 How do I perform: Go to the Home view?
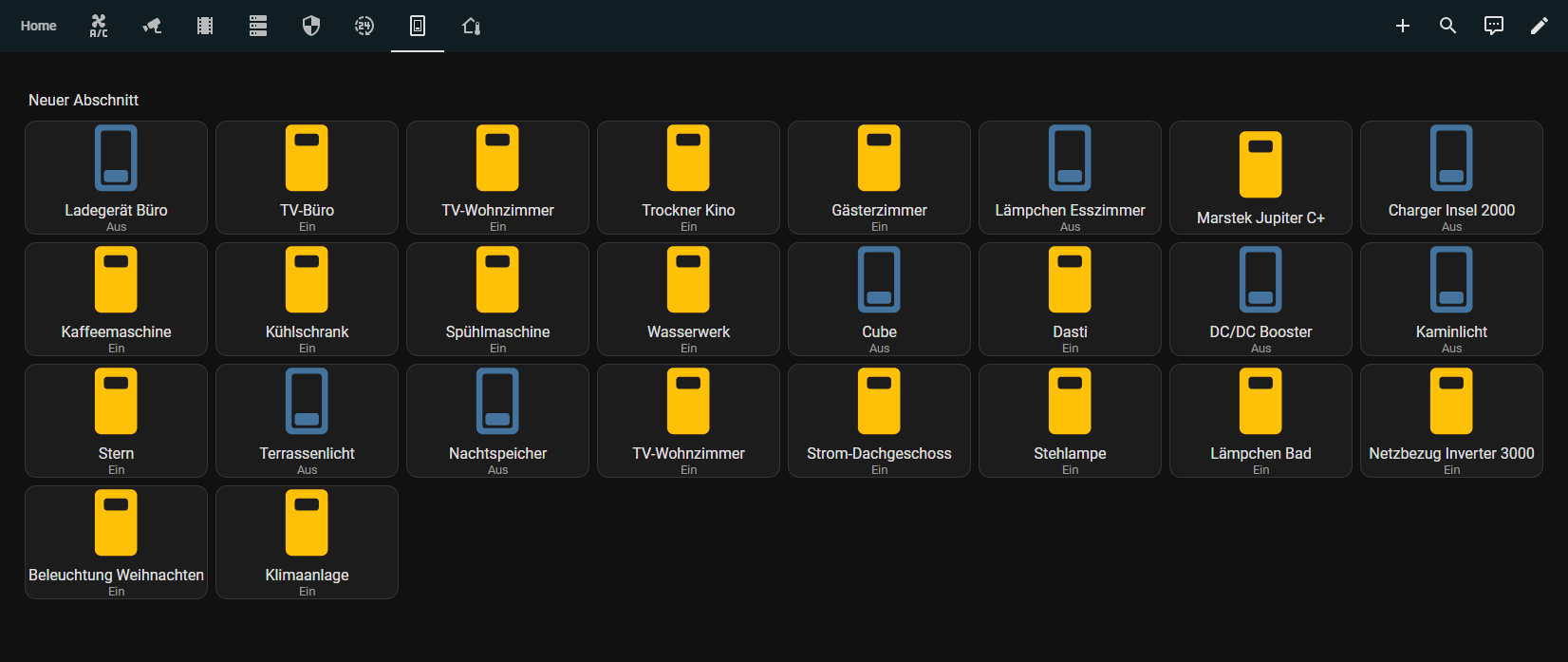pos(39,26)
